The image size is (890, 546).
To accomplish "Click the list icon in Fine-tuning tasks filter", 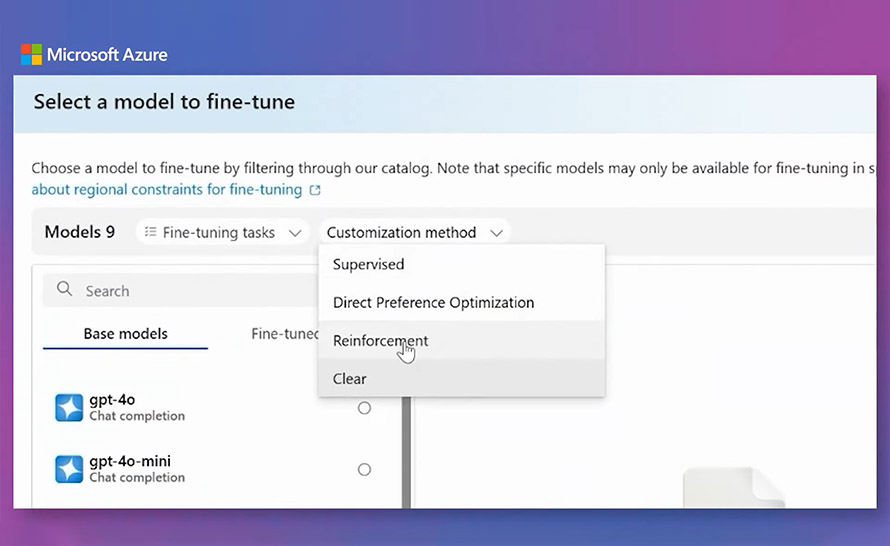I will [150, 232].
